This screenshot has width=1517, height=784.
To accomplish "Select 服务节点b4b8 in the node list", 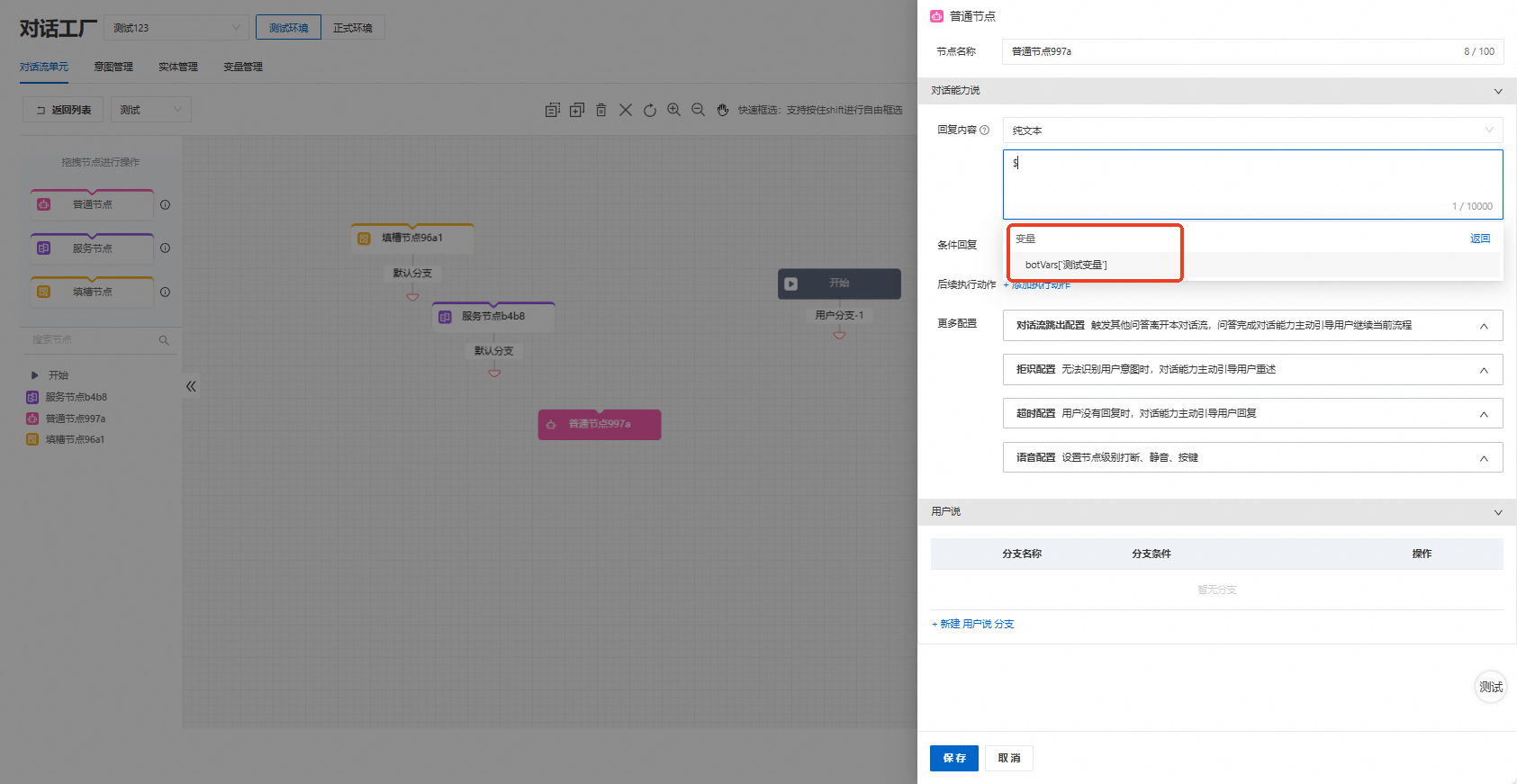I will (77, 397).
